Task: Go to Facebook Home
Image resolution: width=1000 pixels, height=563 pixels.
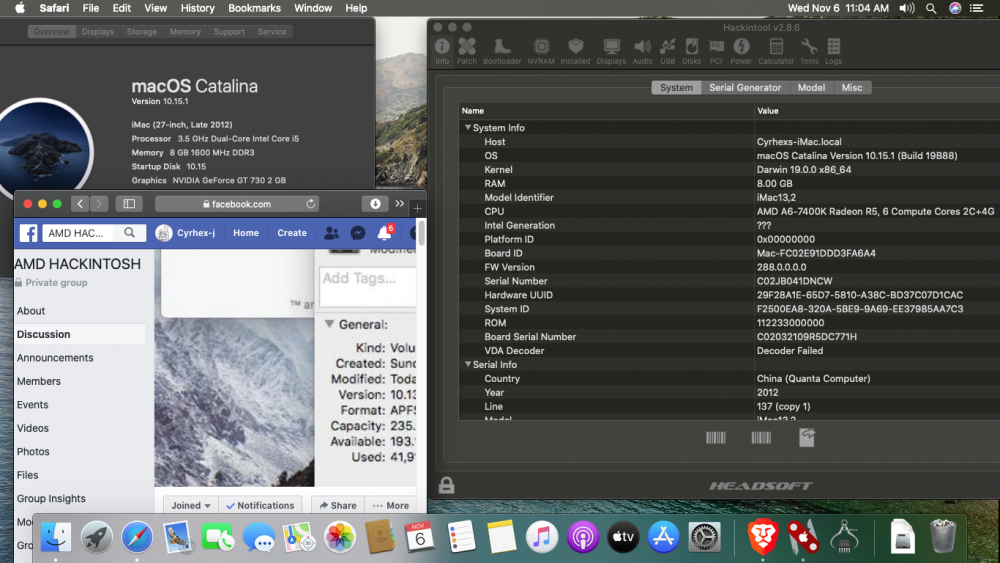Action: click(246, 233)
